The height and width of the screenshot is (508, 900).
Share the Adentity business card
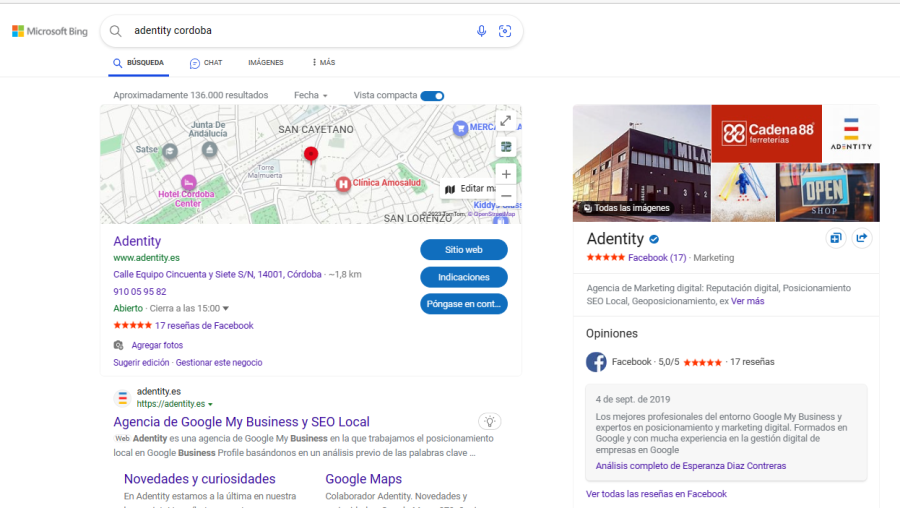862,238
